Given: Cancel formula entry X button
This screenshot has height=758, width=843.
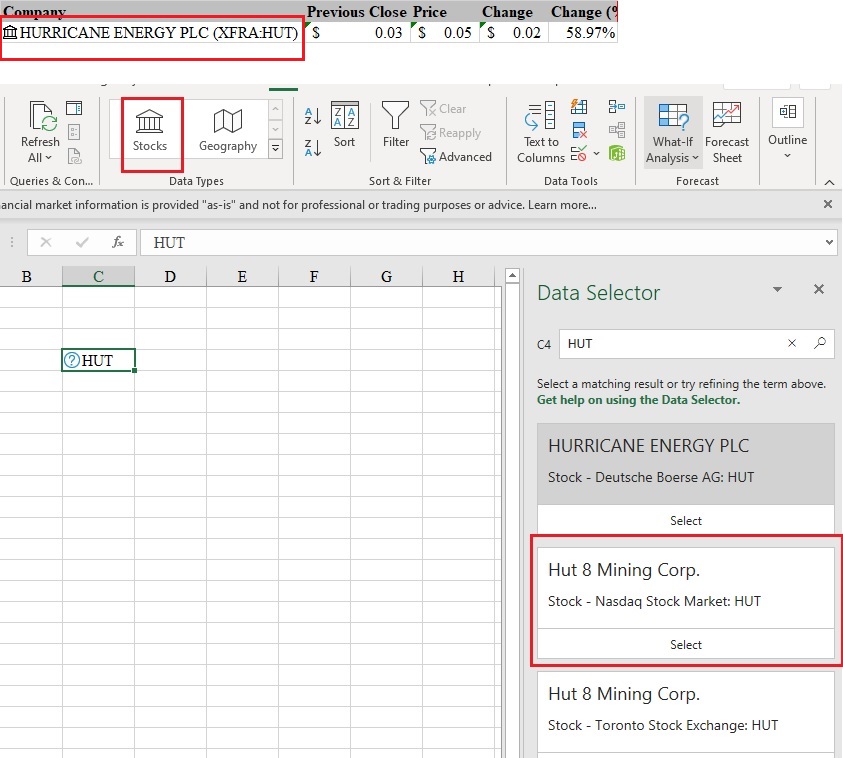Looking at the screenshot, I should (46, 242).
